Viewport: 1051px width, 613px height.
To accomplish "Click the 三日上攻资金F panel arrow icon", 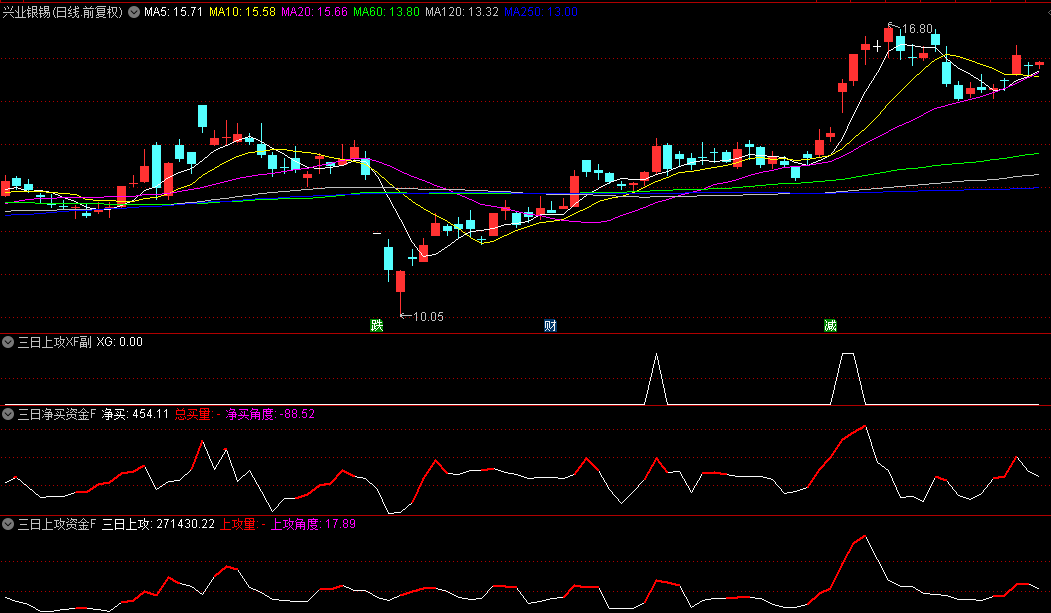I will [x=9, y=523].
